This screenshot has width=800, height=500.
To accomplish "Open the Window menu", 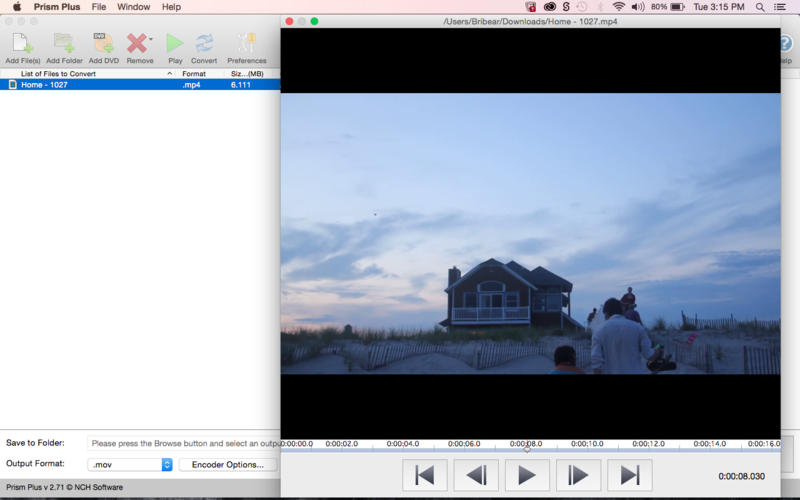I will click(x=134, y=7).
